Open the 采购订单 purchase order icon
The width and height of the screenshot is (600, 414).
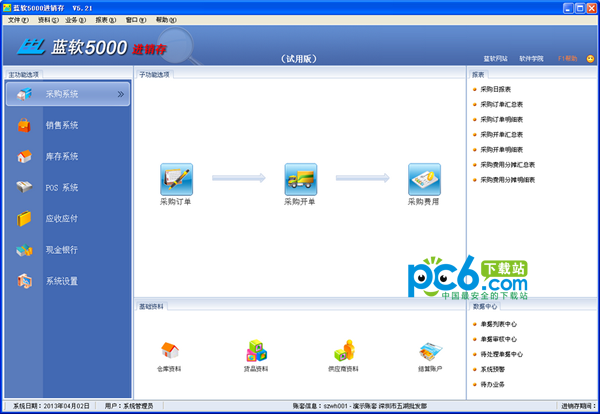point(176,179)
